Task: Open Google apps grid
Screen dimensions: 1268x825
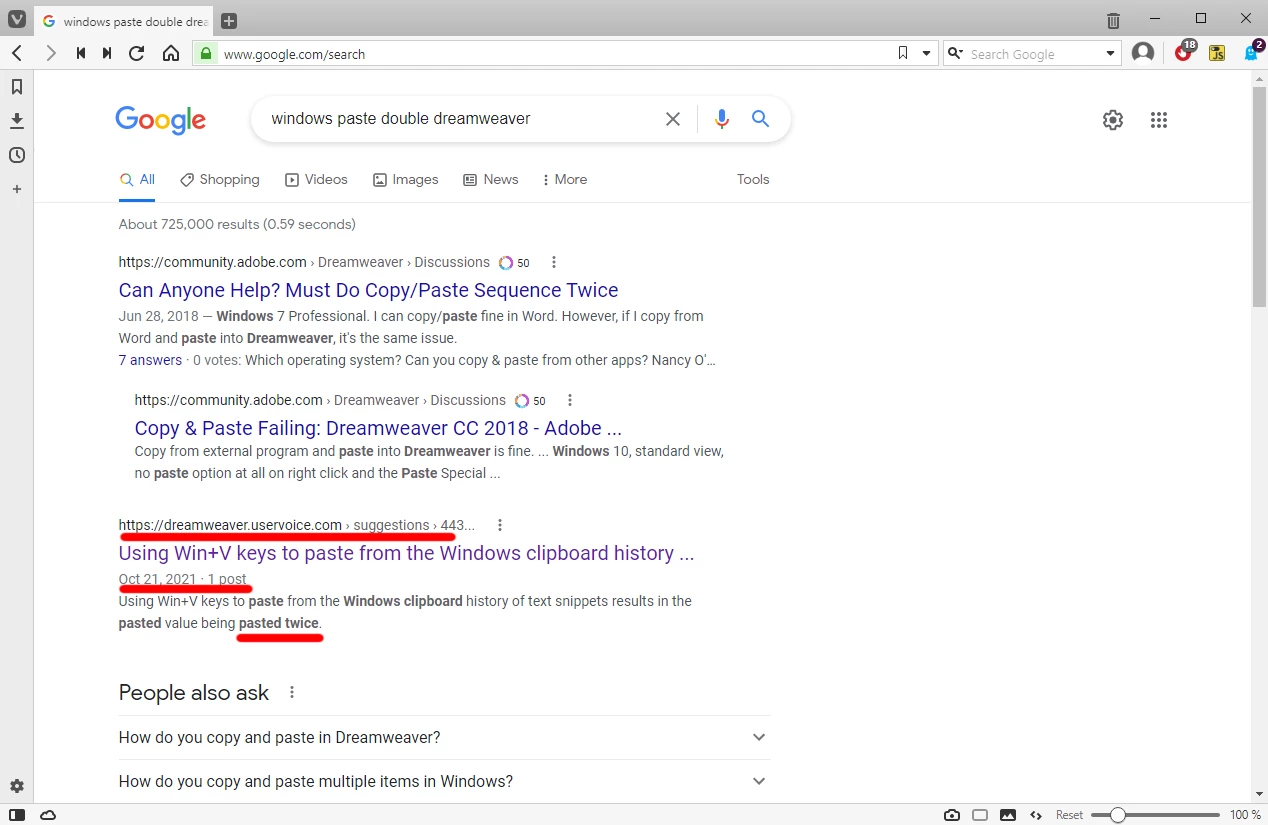Action: point(1159,120)
